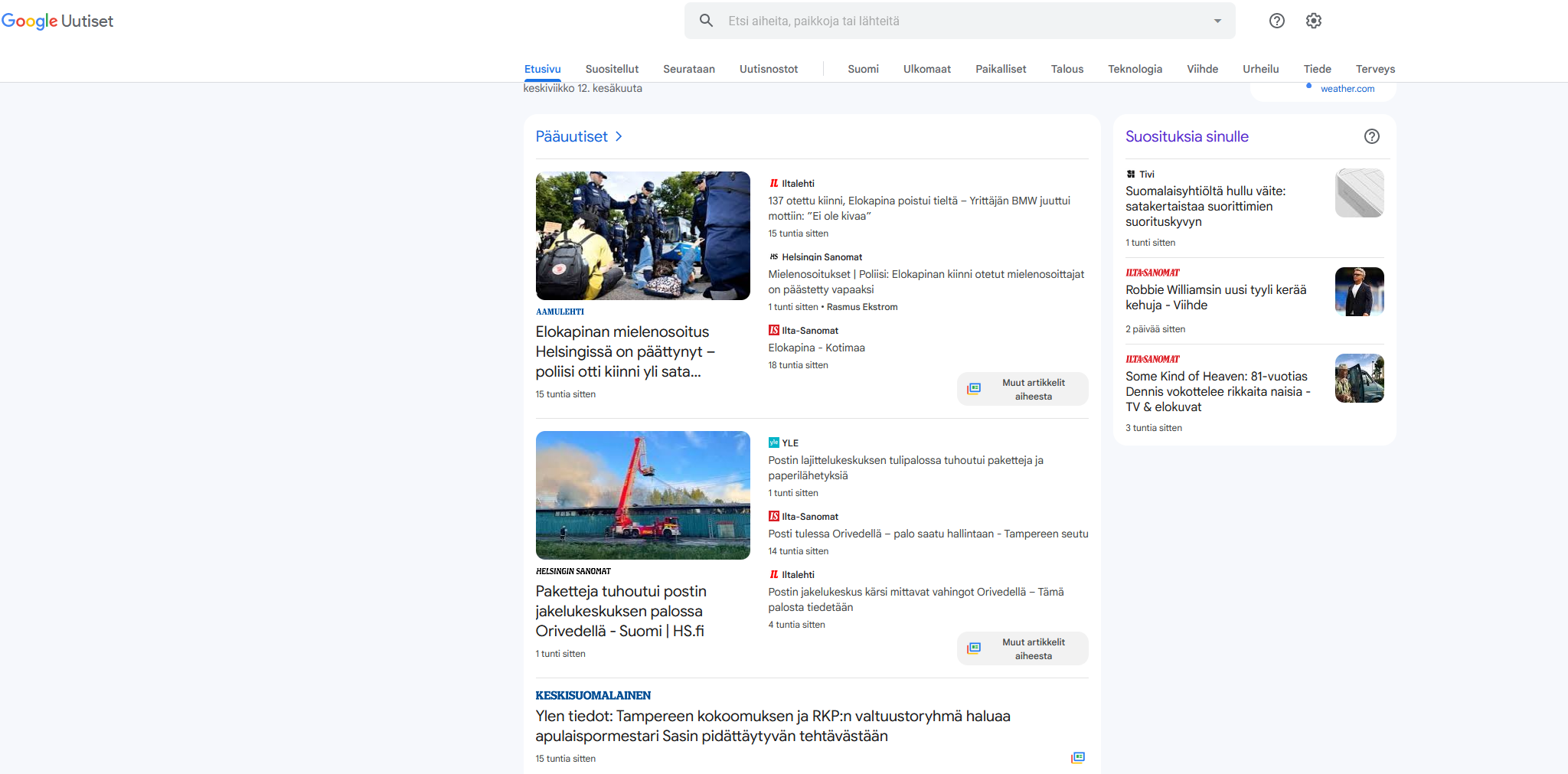This screenshot has height=774, width=1568.
Task: Open the Pääuutiset section heading
Action: point(571,136)
